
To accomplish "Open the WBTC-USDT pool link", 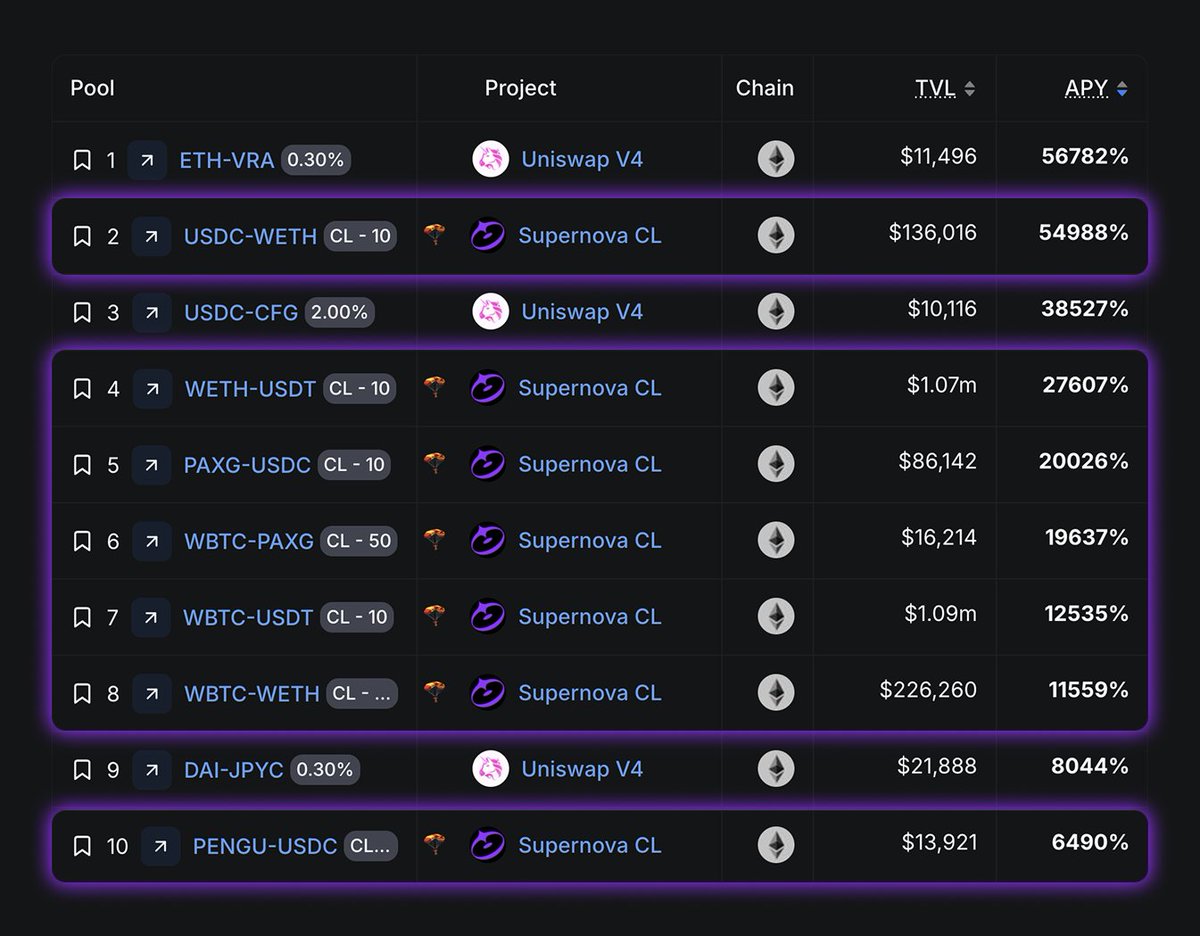I will [x=248, y=617].
